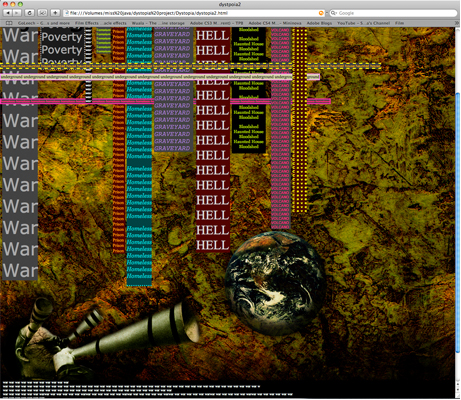461x400 pixels.
Task: Reload the page with the refresh icon
Action: coord(29,13)
